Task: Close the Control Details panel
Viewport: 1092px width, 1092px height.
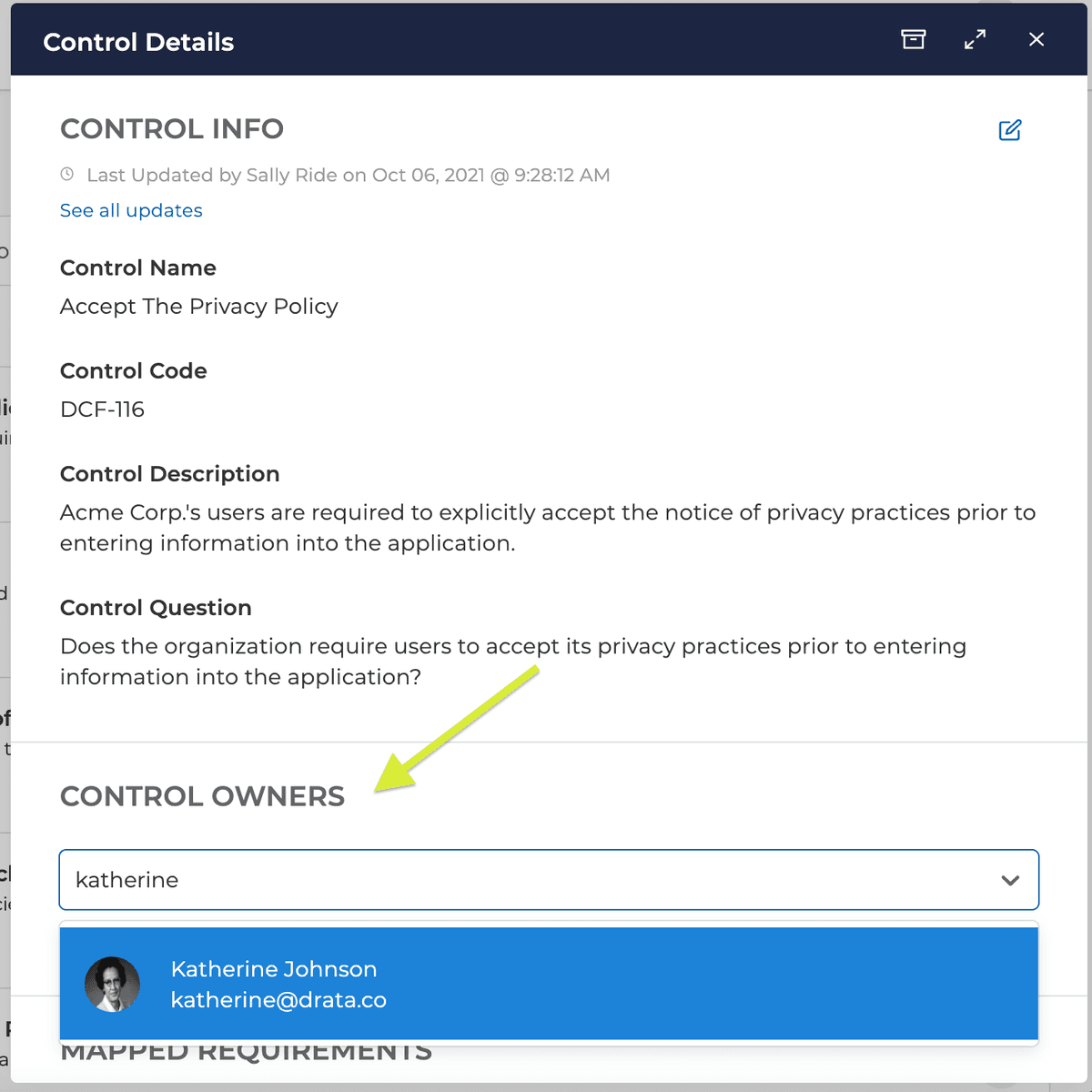Action: click(1036, 39)
